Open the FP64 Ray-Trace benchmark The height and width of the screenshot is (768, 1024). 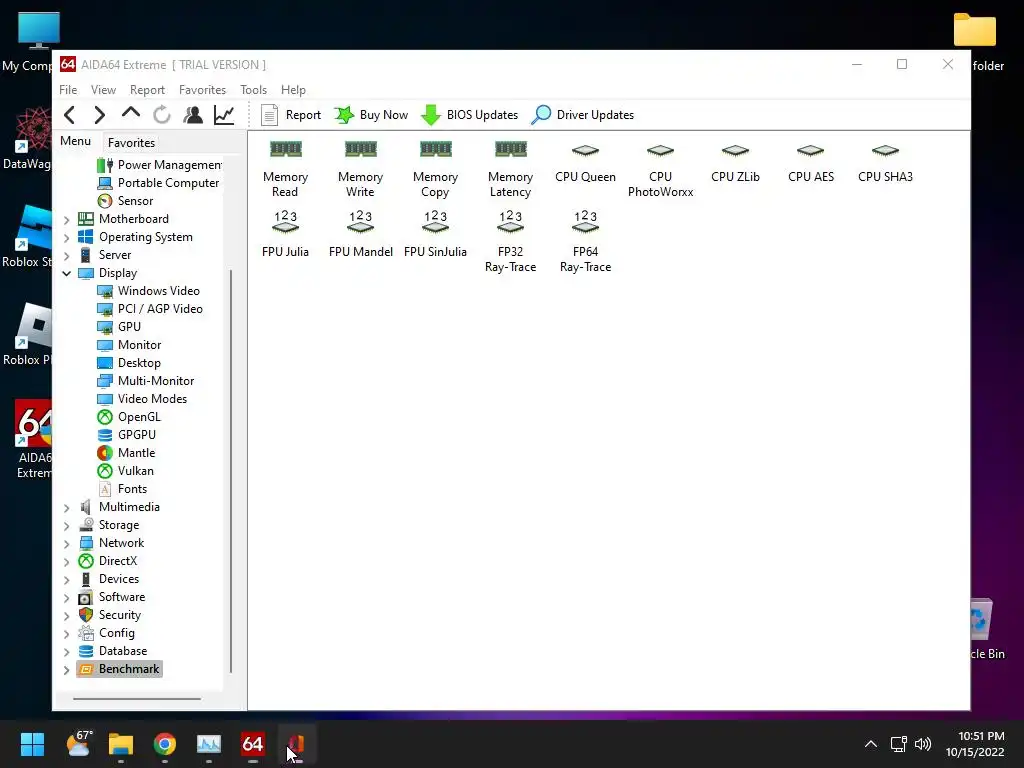585,242
